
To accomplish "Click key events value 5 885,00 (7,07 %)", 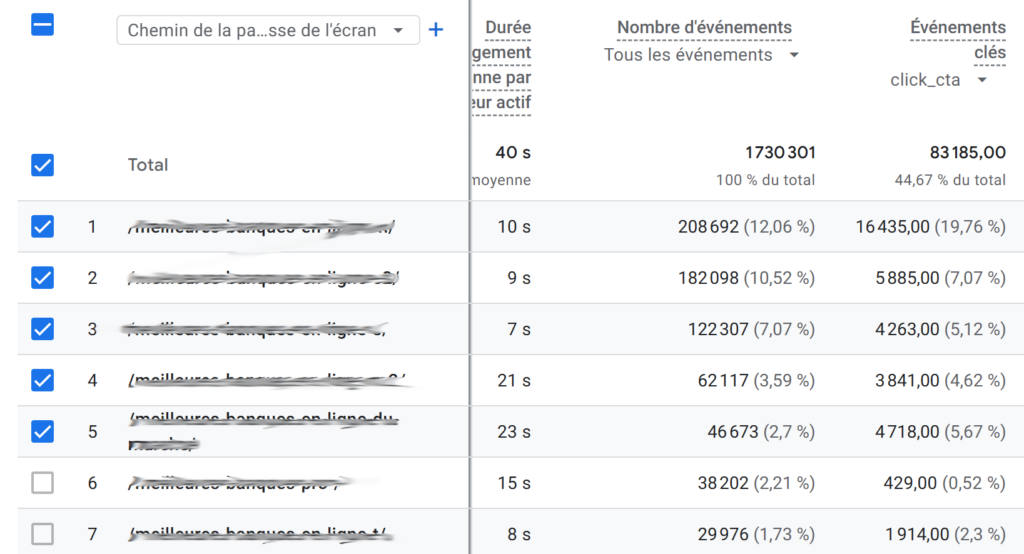I will coord(940,278).
